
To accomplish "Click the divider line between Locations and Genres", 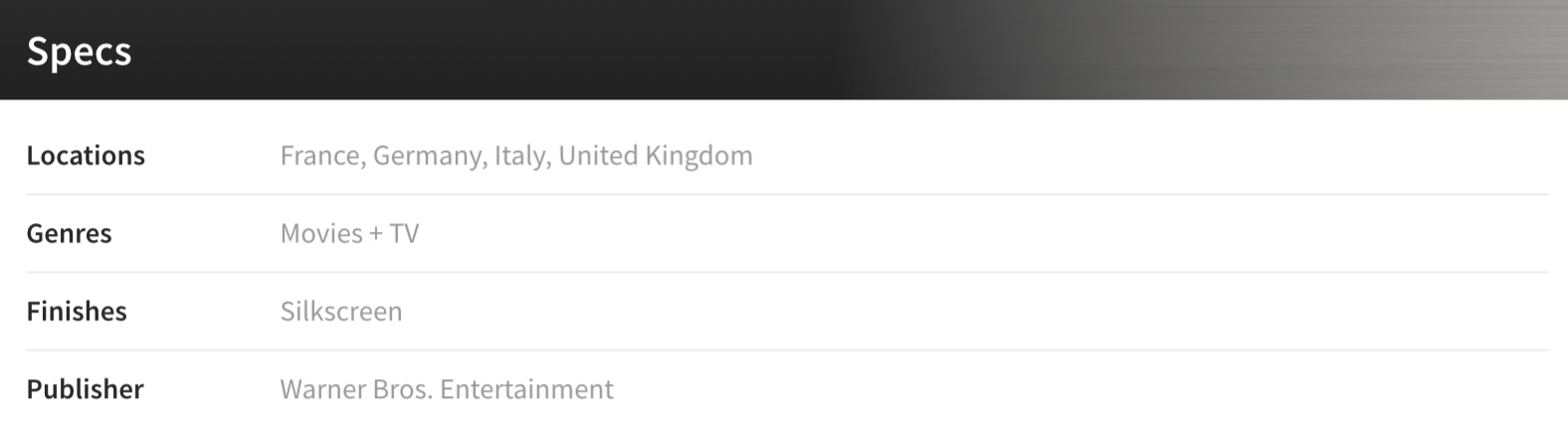I will pos(787,194).
